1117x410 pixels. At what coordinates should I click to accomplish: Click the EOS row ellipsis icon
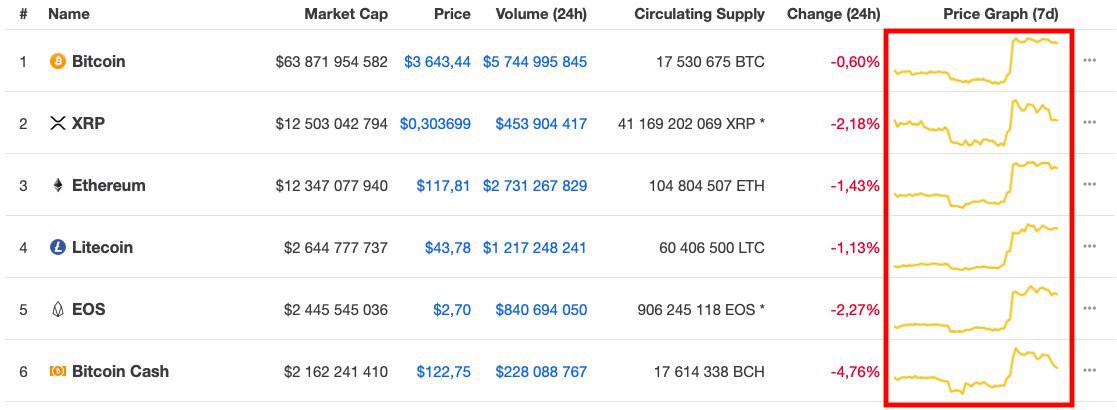click(1090, 310)
